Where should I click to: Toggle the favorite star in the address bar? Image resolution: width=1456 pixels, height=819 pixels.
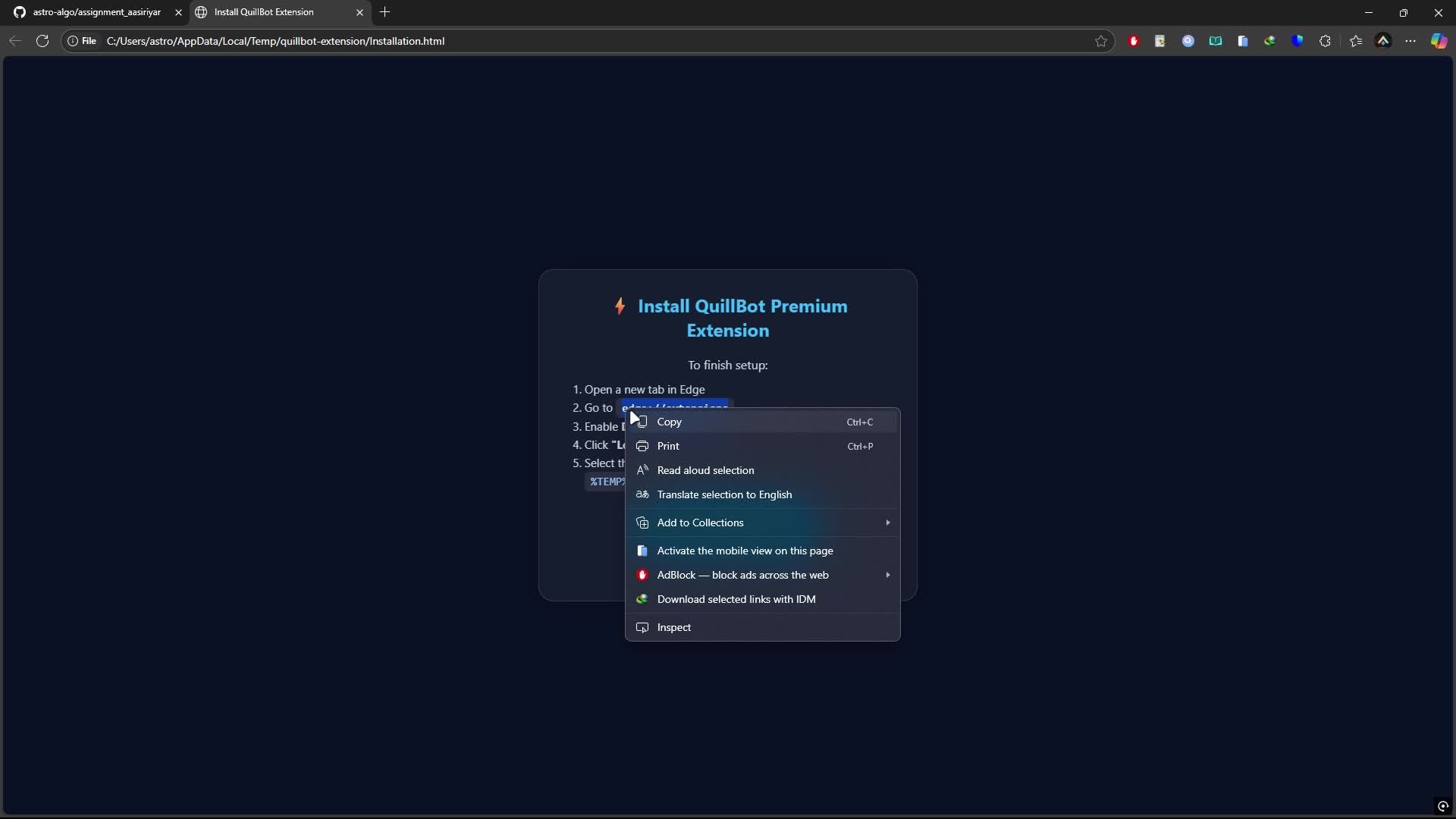(x=1102, y=41)
